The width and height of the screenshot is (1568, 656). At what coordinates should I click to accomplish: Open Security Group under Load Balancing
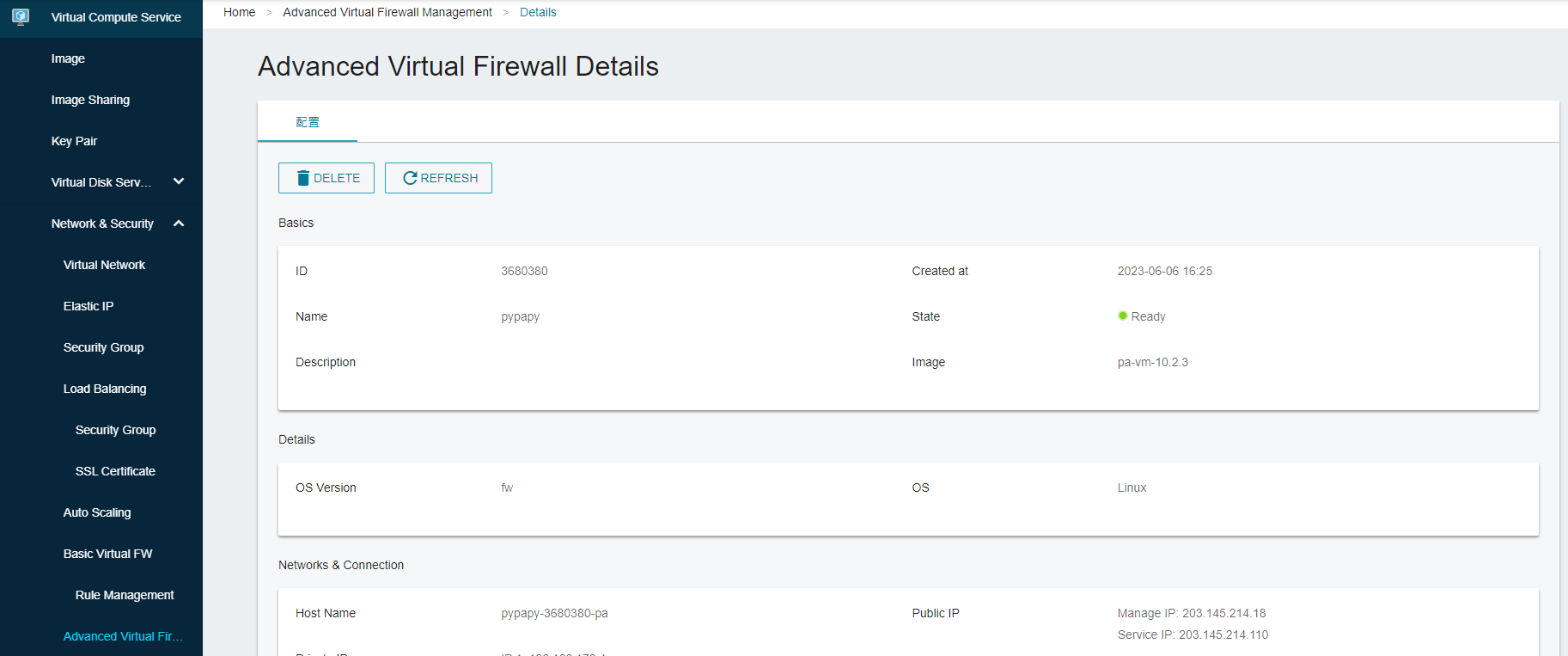coord(115,430)
